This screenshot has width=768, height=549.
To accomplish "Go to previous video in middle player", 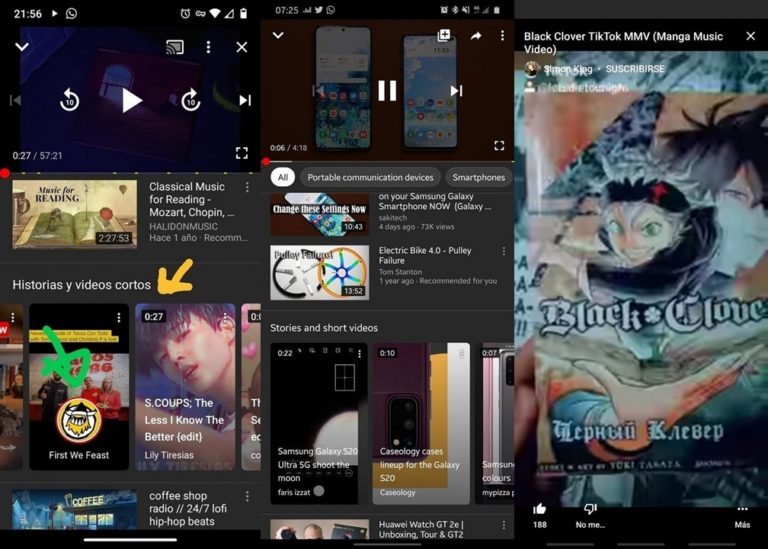I will pos(318,91).
